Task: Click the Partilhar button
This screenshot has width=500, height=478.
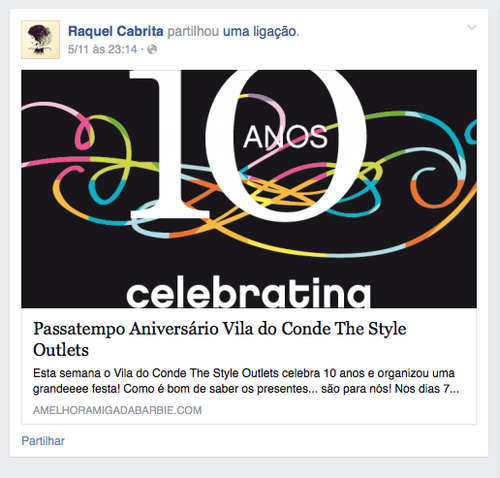Action: point(43,441)
